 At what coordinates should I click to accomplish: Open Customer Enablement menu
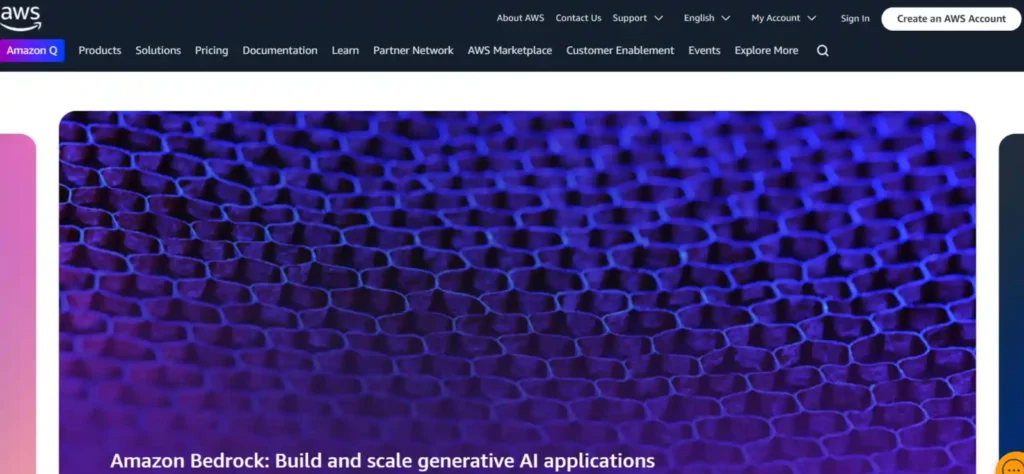[x=620, y=50]
